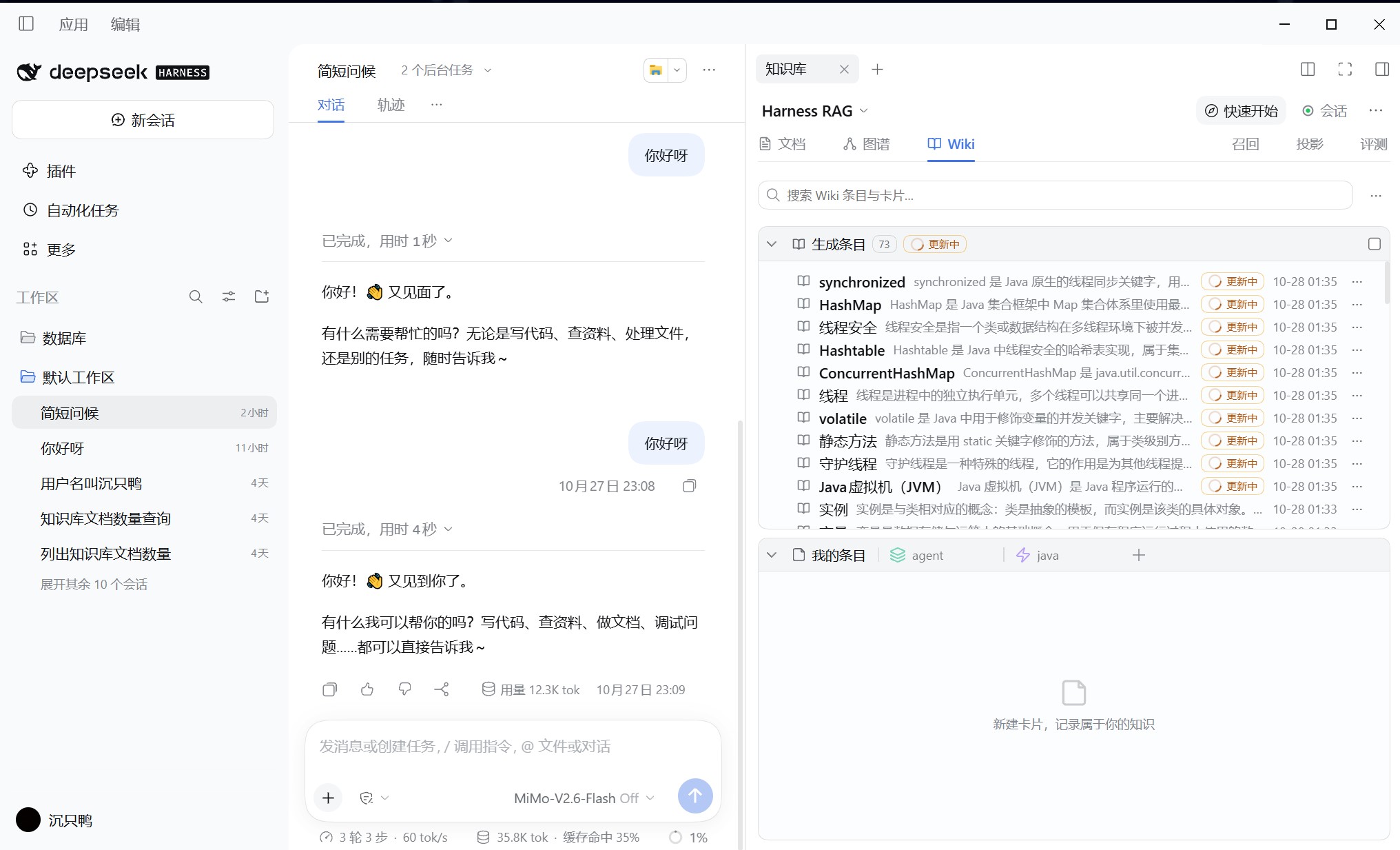Open the ConcurrentHashMap wiki entry
This screenshot has width=1400, height=850.
886,373
